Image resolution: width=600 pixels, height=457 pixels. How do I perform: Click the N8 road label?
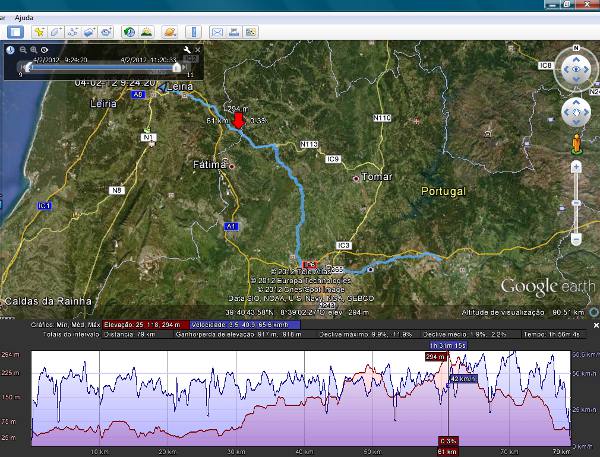(117, 190)
